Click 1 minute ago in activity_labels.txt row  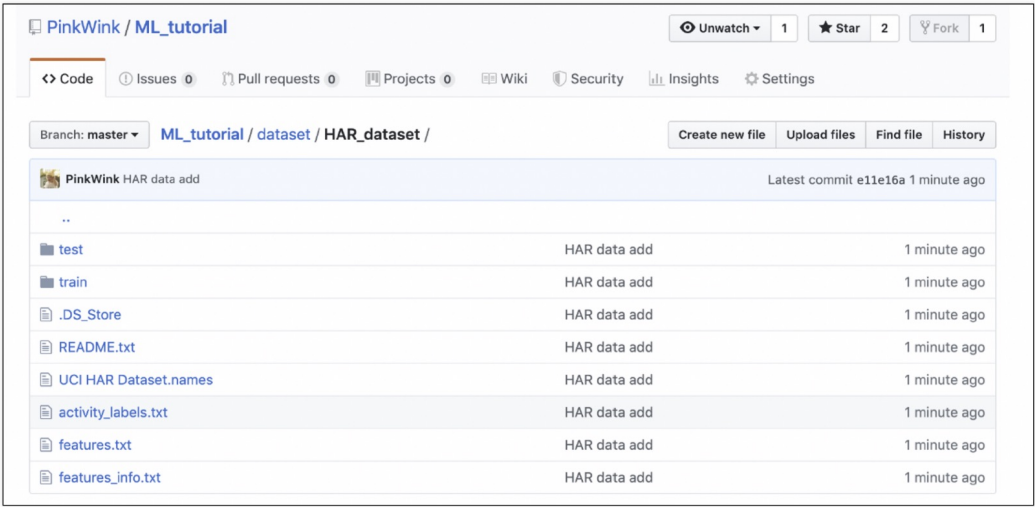[945, 413]
